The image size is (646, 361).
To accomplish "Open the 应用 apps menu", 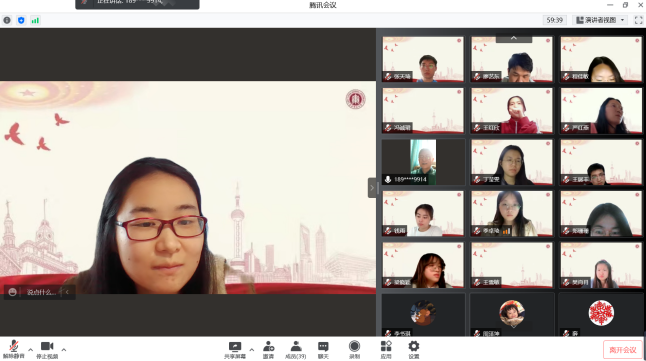I will click(386, 350).
